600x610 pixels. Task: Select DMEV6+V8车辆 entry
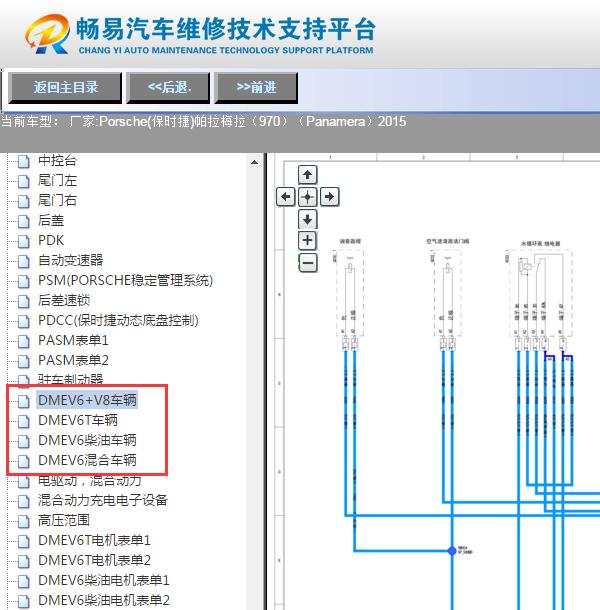click(x=87, y=400)
